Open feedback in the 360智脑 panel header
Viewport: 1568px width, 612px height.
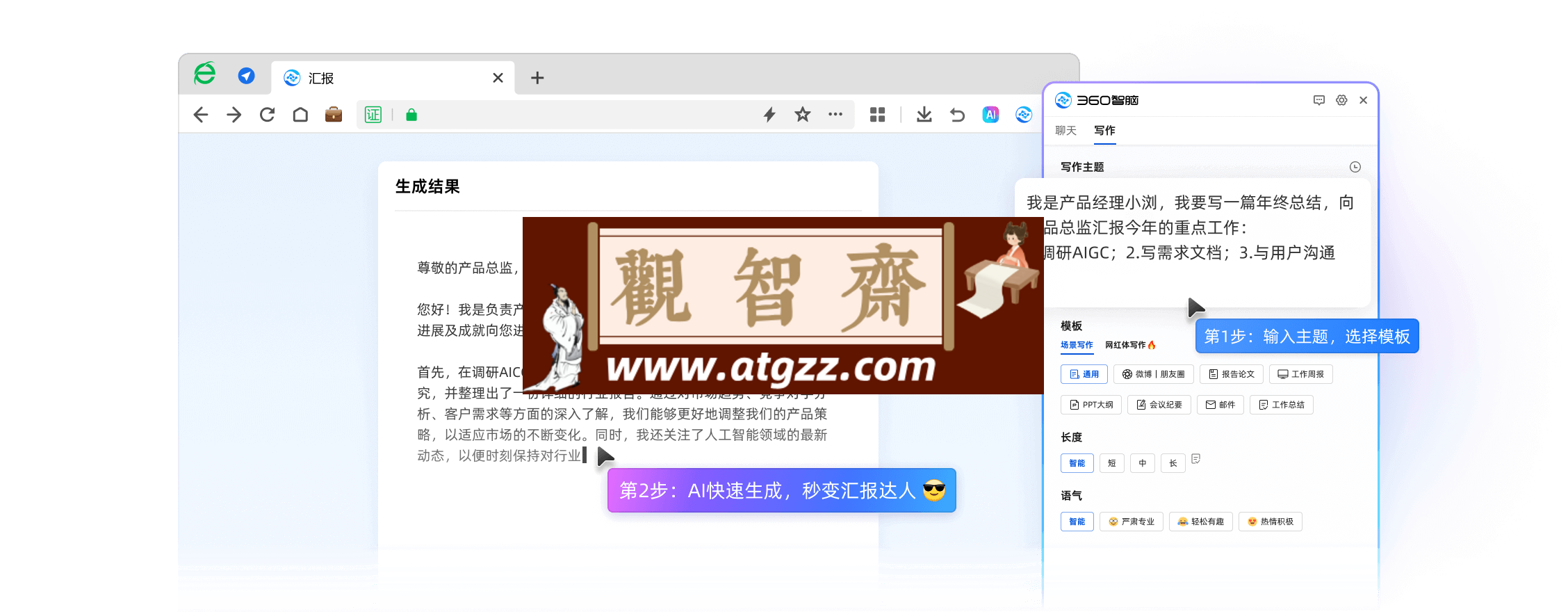coord(1319,100)
